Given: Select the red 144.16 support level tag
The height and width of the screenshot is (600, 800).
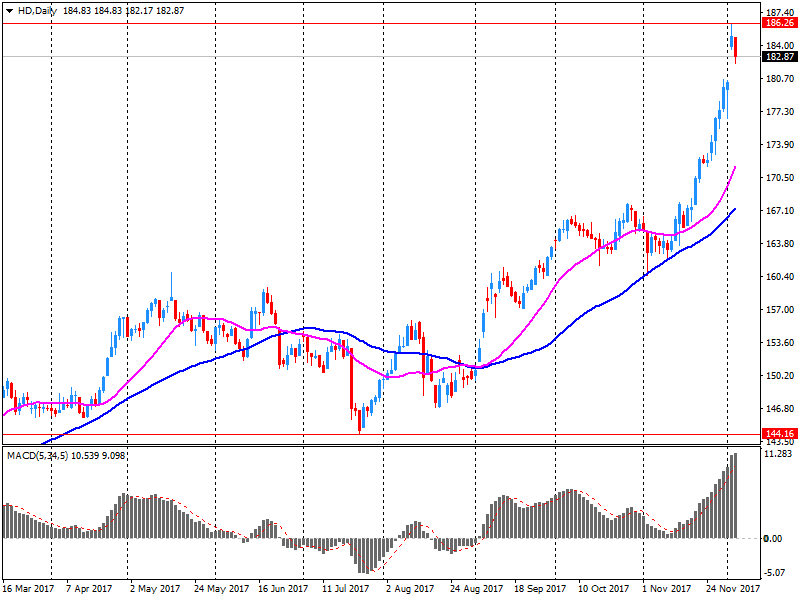Looking at the screenshot, I should (x=778, y=434).
